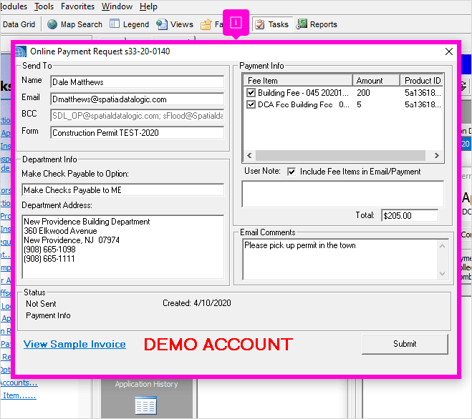
Task: Open the Help menu
Action: 148,6
